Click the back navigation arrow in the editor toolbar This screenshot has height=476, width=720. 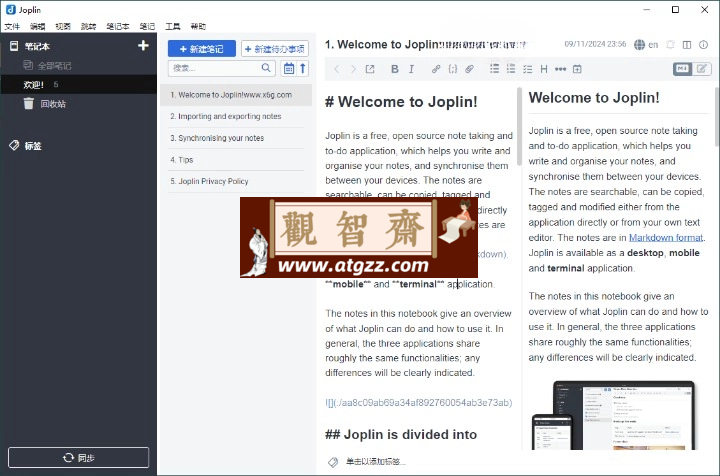click(x=337, y=69)
